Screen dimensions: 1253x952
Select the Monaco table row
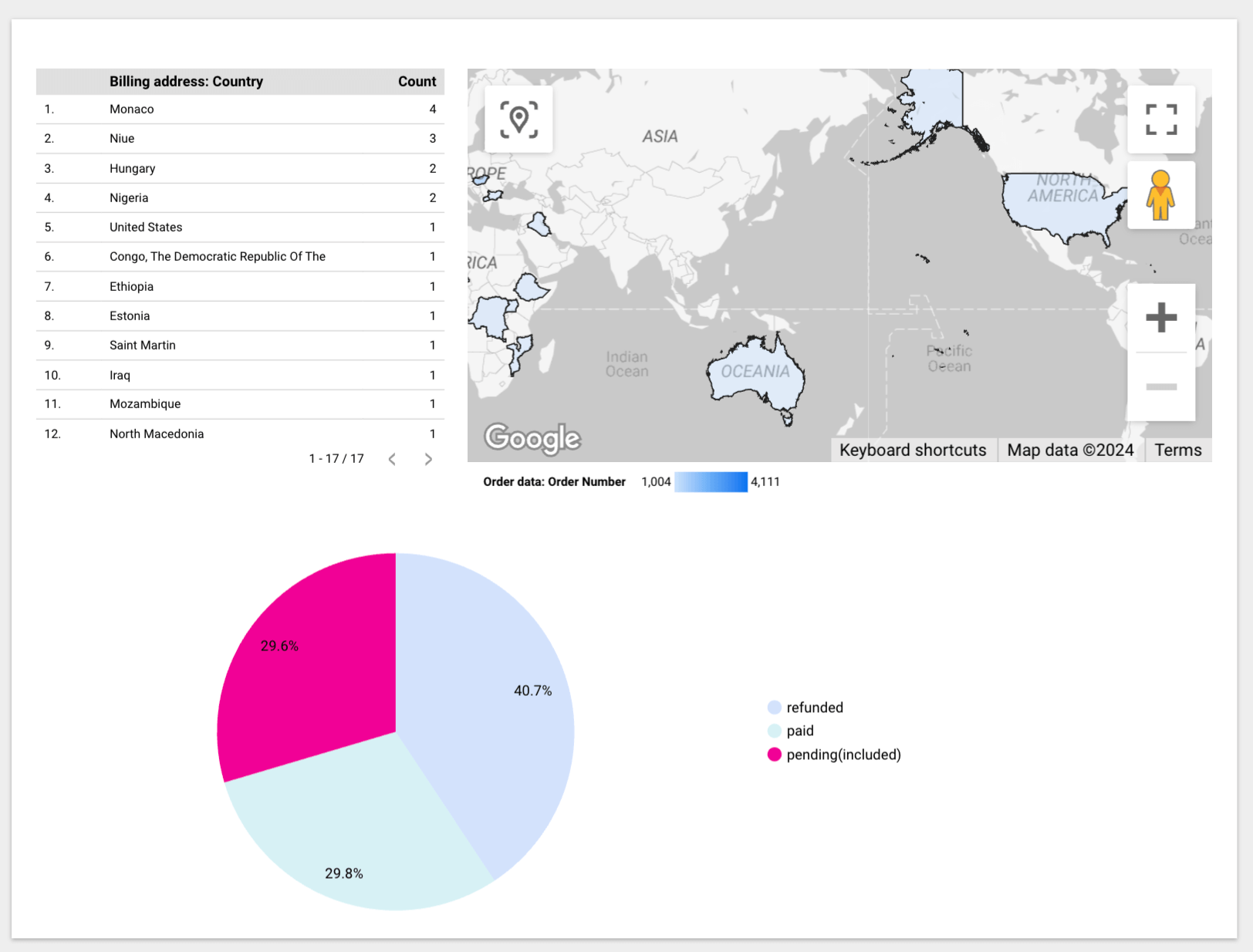tap(240, 110)
